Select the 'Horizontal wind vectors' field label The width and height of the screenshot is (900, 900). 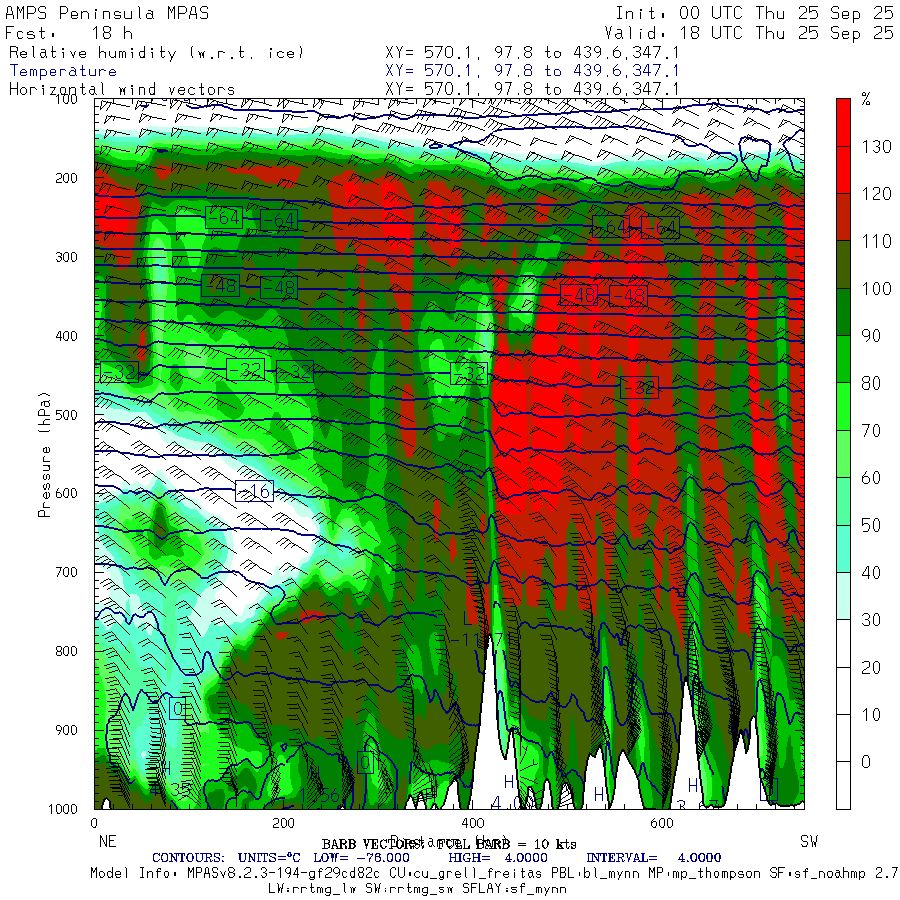point(122,90)
